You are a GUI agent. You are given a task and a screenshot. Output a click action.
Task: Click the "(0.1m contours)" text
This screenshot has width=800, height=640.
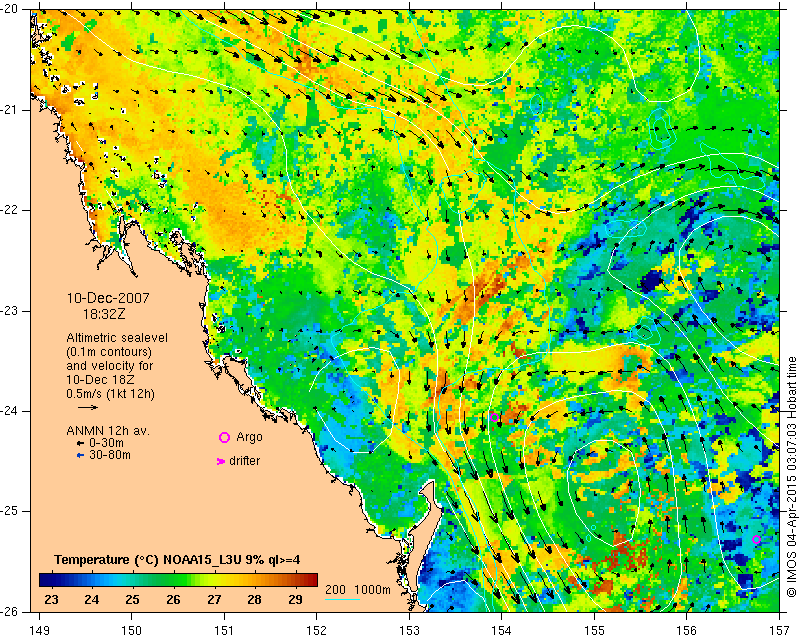coord(109,352)
